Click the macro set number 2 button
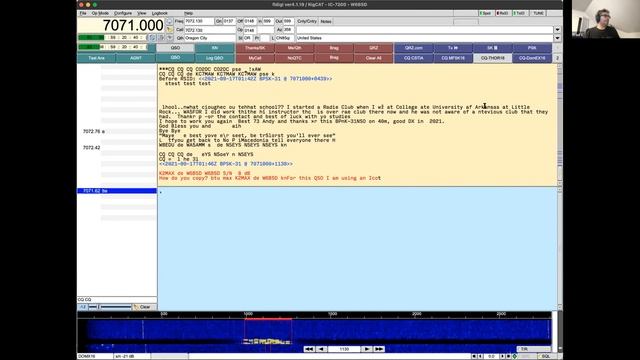The image size is (640, 360). coord(557,58)
